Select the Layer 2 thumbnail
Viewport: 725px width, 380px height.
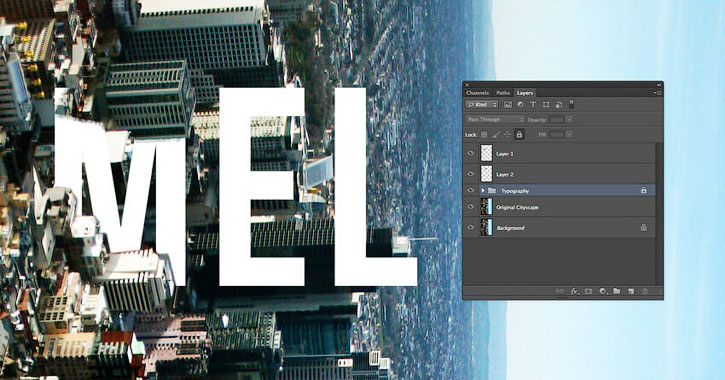click(486, 174)
